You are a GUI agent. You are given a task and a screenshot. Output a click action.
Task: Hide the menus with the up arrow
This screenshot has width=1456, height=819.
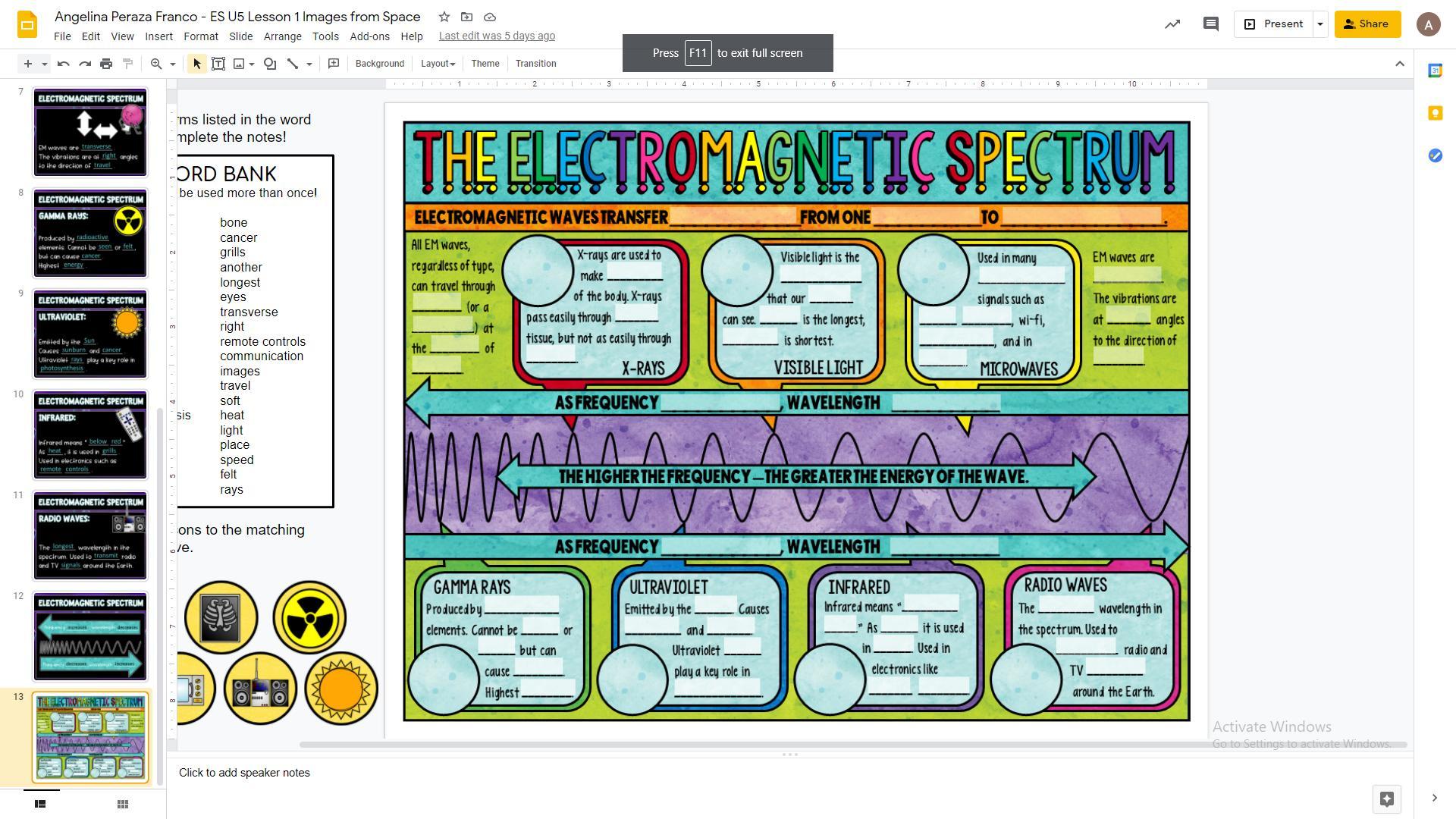(1400, 64)
